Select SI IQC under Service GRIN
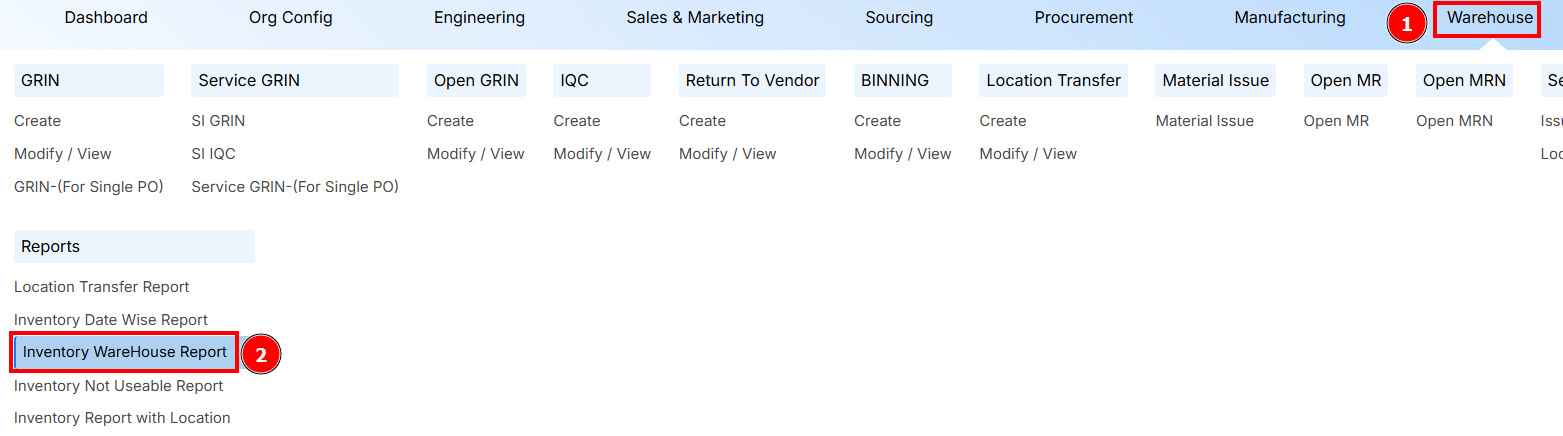1563x436 pixels. pyautogui.click(x=213, y=154)
